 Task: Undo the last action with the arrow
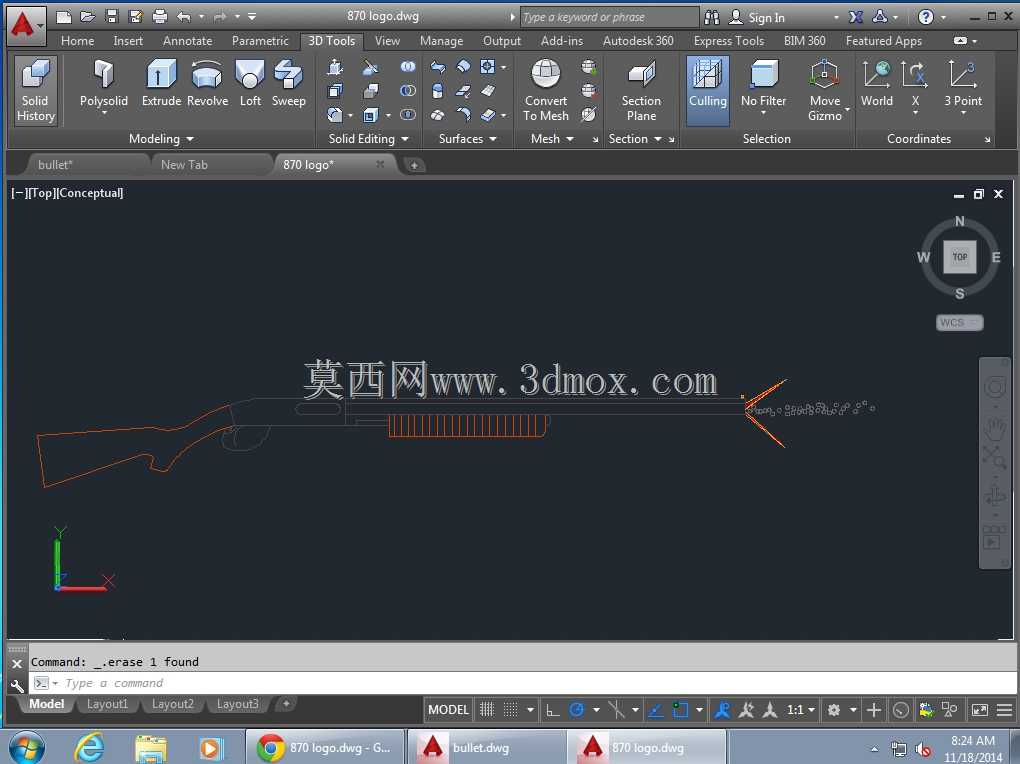[x=184, y=17]
